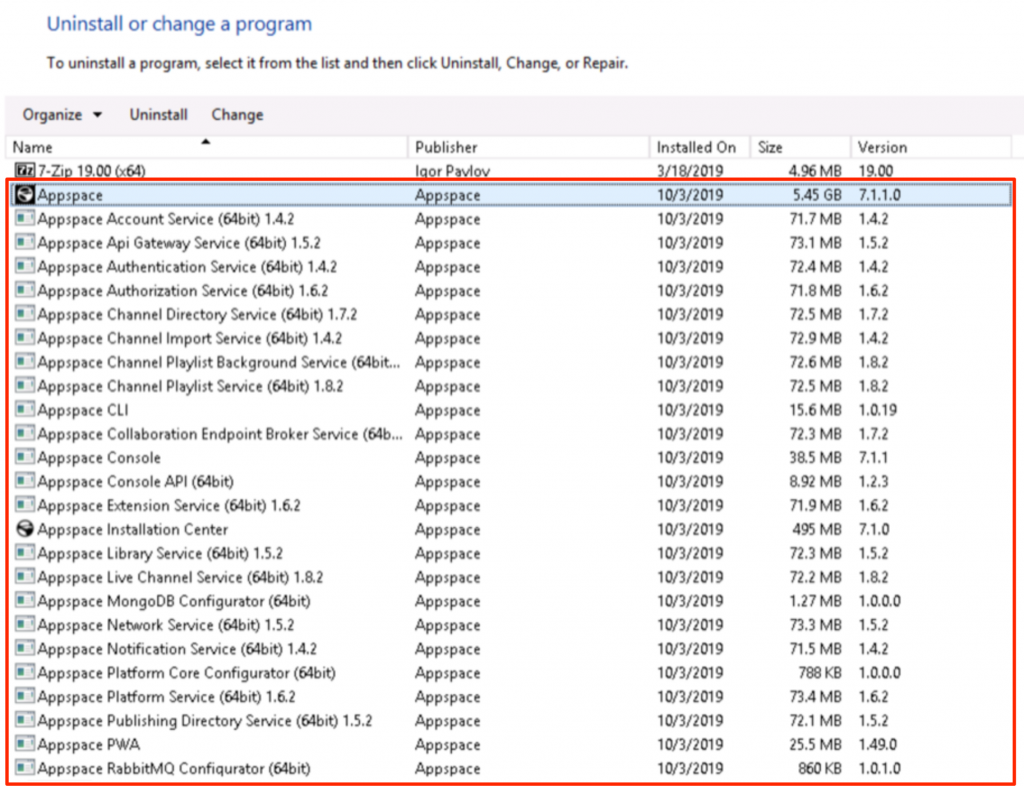Sort by the Version column header

click(x=931, y=147)
